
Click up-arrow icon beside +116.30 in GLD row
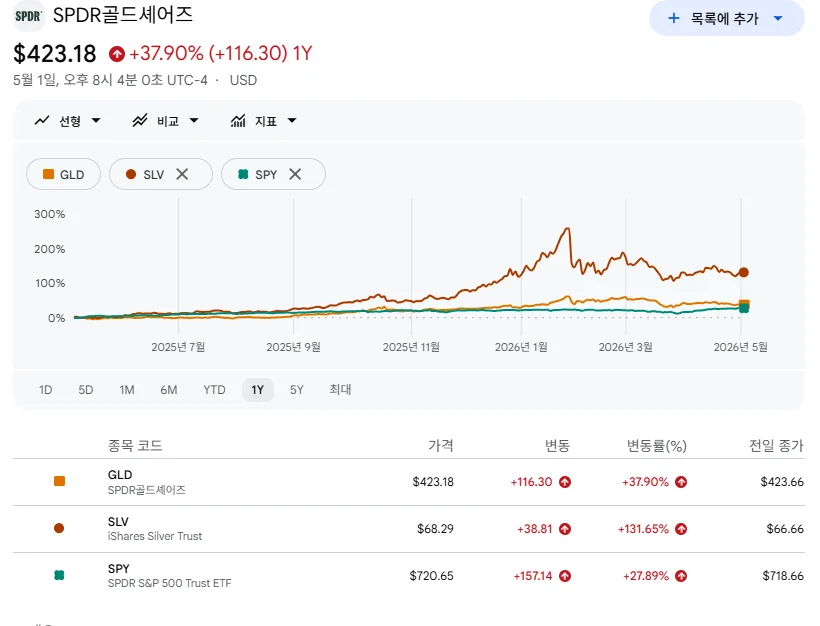[x=565, y=482]
